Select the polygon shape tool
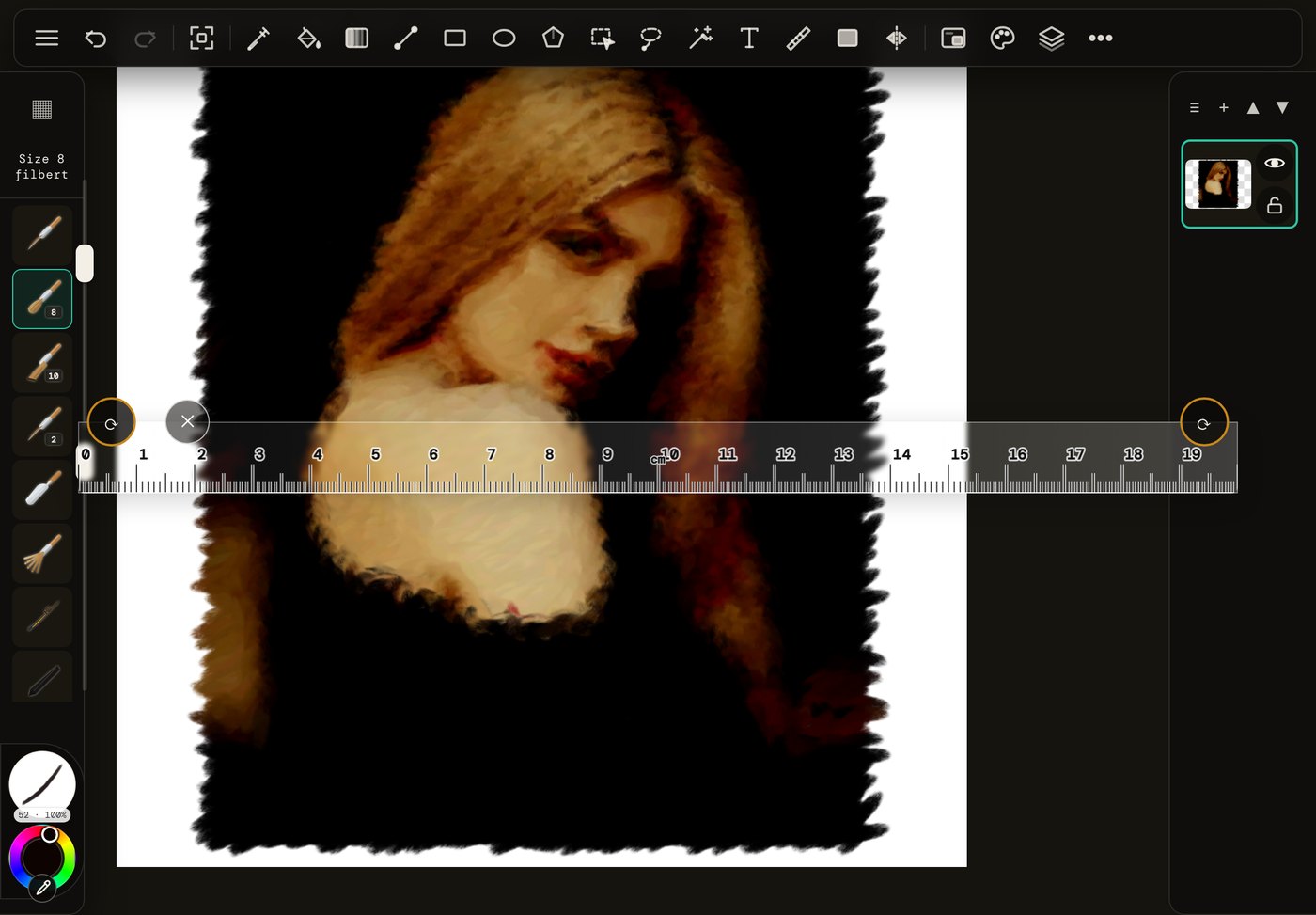 coord(553,39)
